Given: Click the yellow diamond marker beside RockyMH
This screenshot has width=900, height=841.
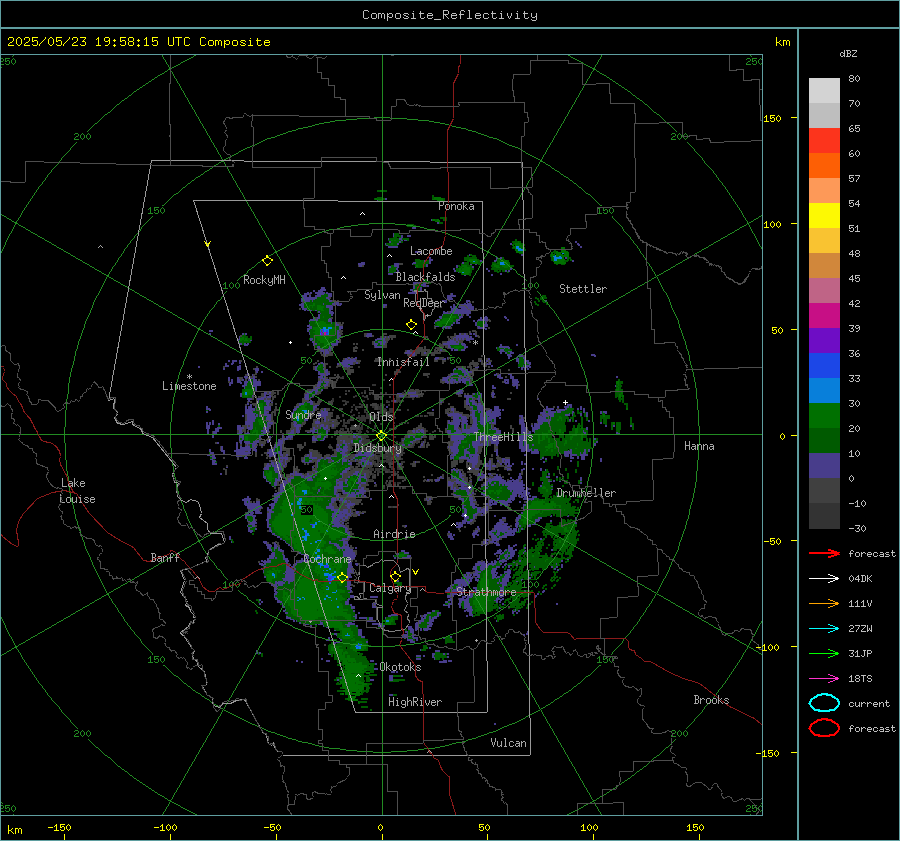Looking at the screenshot, I should (267, 261).
